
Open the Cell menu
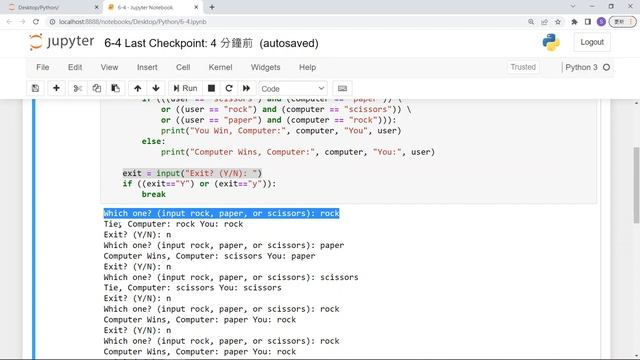[183, 67]
